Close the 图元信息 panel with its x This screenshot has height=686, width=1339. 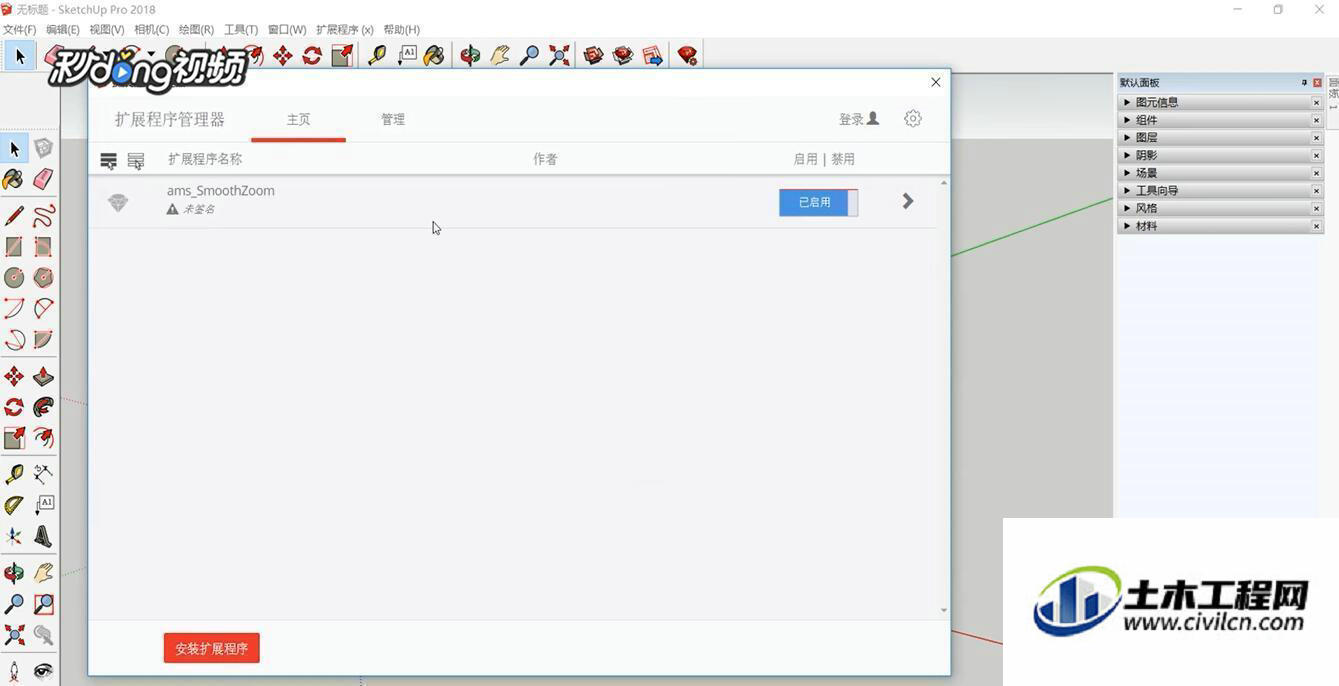coord(1316,102)
